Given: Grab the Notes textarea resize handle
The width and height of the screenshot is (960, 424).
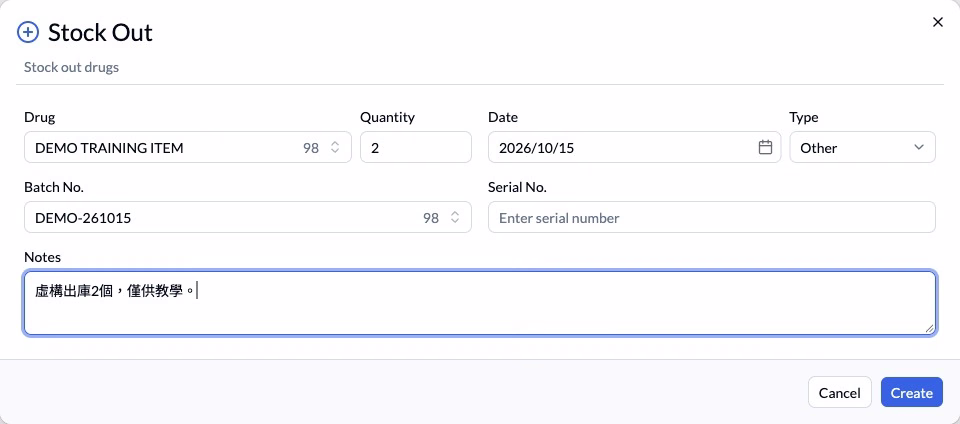Looking at the screenshot, I should point(929,329).
